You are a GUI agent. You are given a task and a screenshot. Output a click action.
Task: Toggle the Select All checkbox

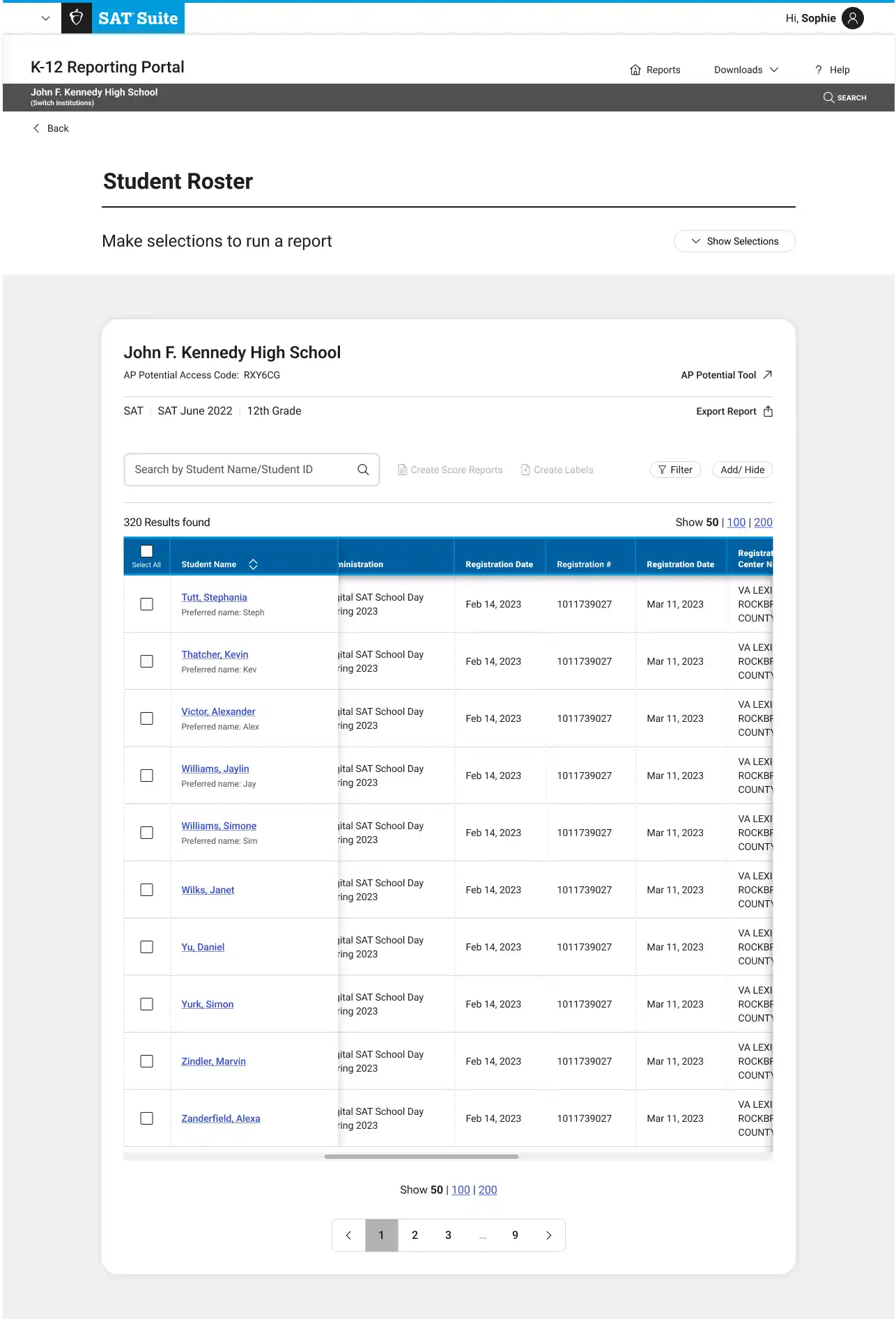click(146, 551)
